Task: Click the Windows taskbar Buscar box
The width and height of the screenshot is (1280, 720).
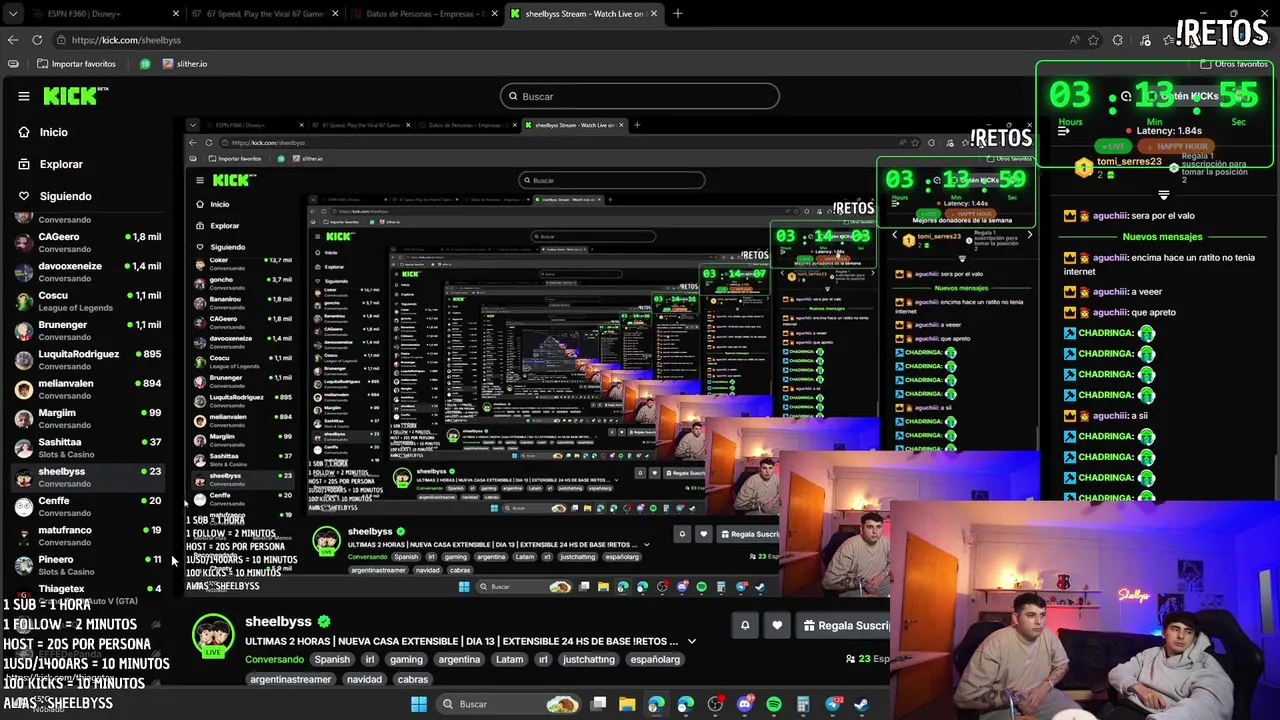Action: point(508,704)
